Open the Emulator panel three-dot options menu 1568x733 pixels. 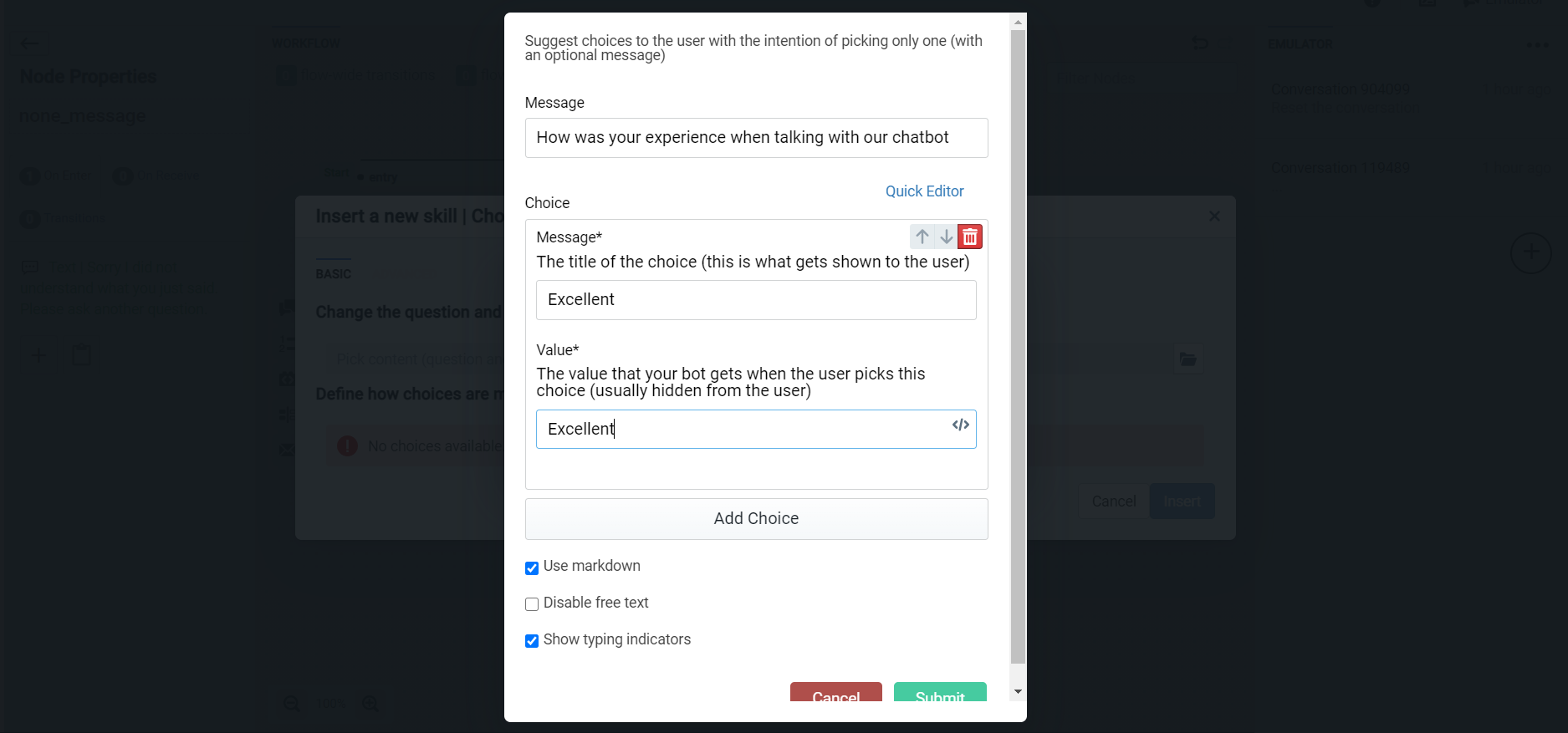(1539, 44)
